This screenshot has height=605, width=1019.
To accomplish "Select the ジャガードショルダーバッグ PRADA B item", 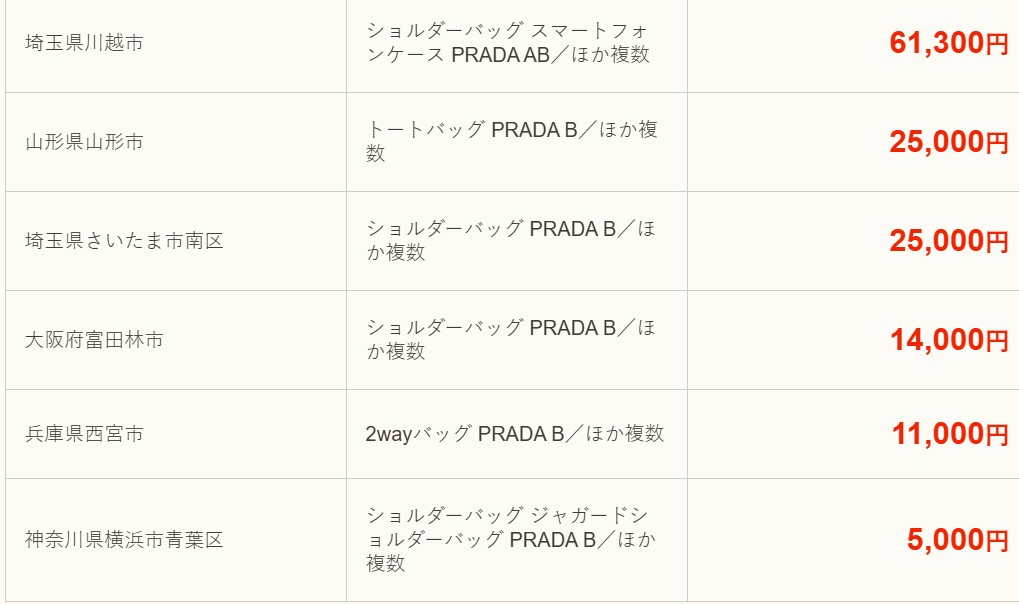I will click(x=510, y=539).
